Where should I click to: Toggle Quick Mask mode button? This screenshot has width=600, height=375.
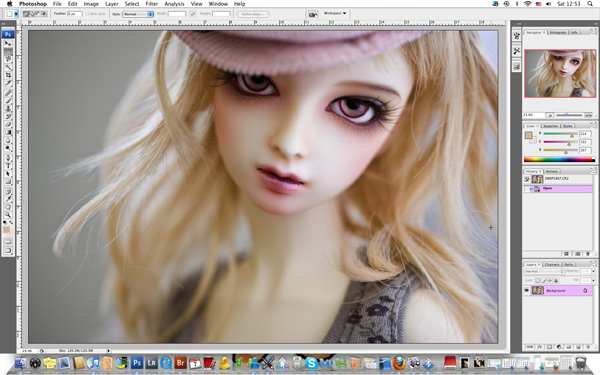[x=8, y=242]
